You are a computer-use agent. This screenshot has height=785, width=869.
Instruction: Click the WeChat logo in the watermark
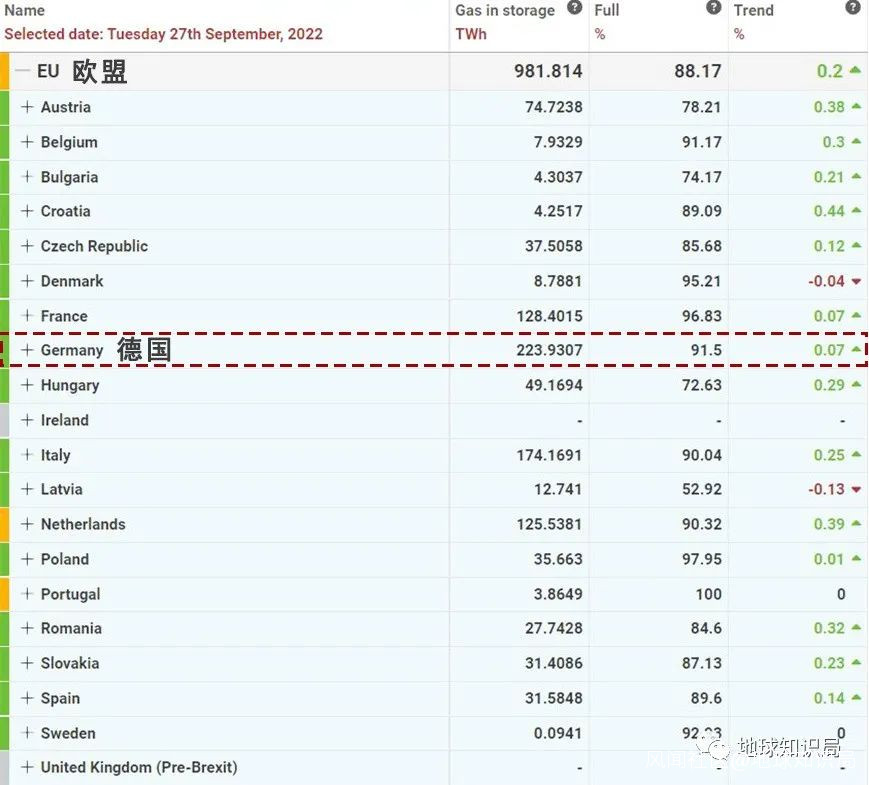coord(716,749)
